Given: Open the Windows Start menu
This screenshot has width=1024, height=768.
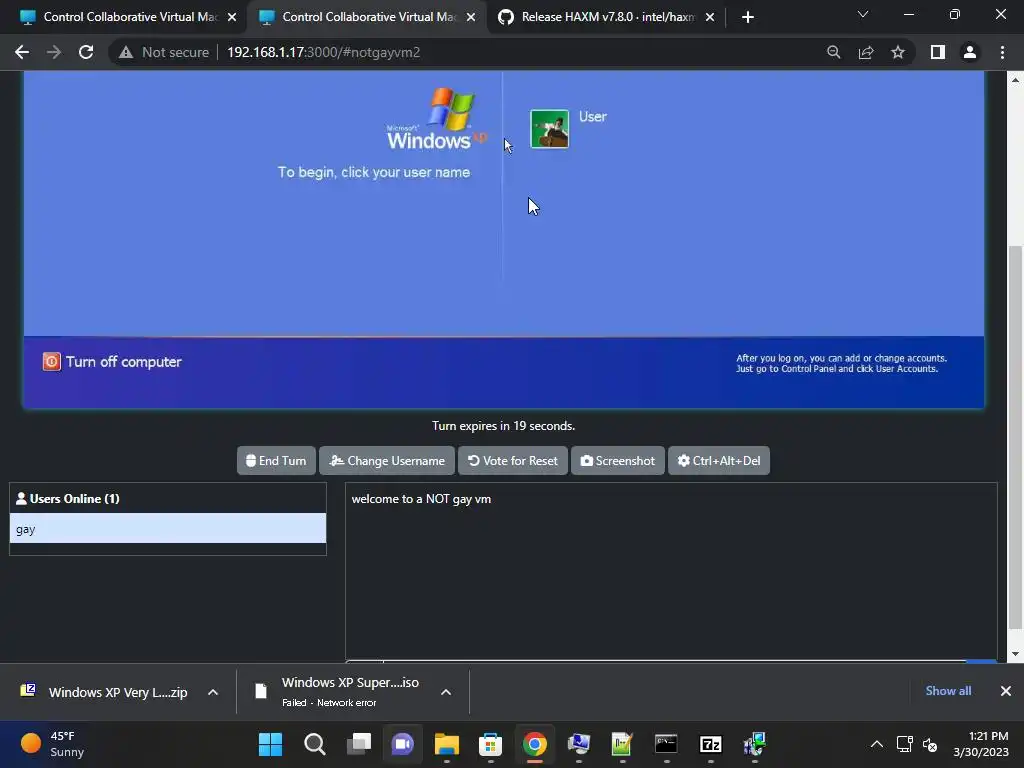Looking at the screenshot, I should [270, 744].
